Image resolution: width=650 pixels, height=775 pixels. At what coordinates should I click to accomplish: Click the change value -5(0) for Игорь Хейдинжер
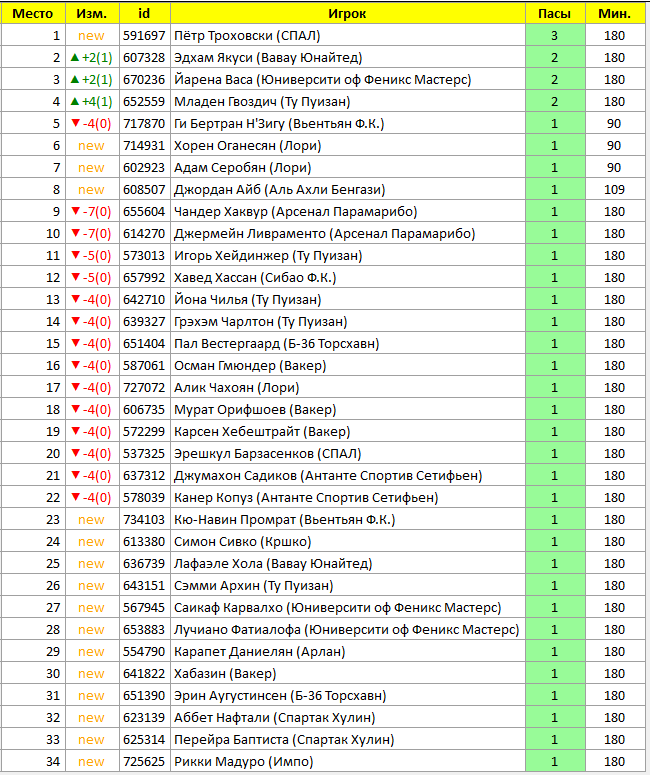pos(97,256)
